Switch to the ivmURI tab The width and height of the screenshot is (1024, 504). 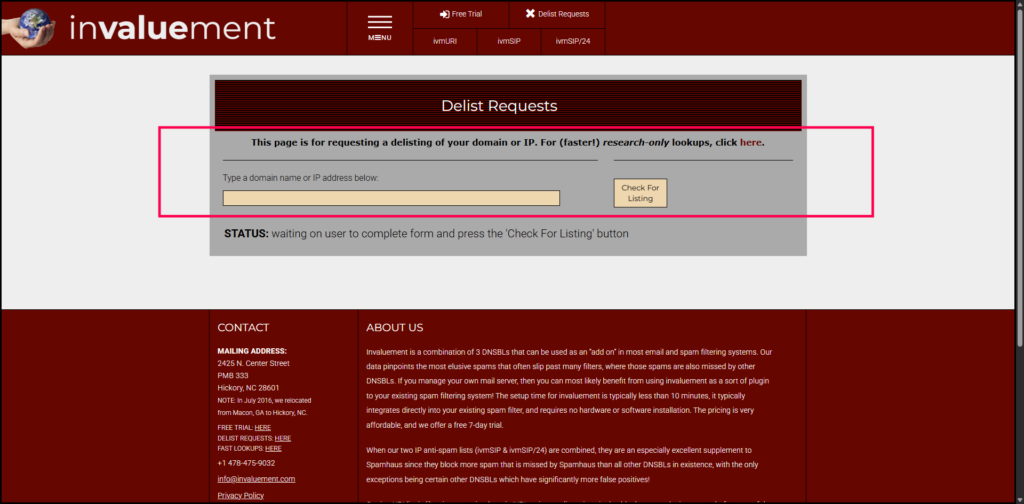445,42
